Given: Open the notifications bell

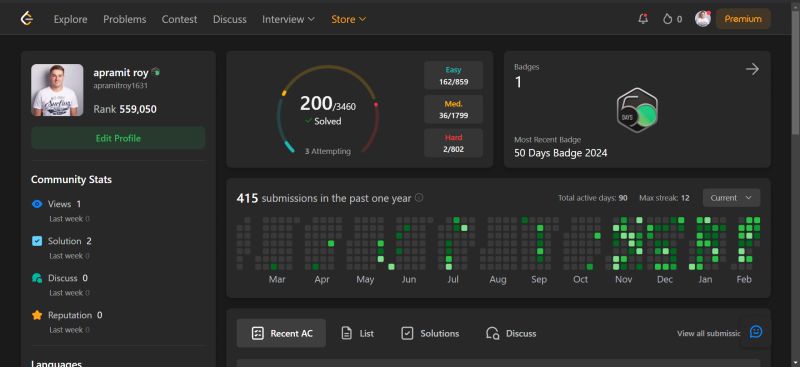Looking at the screenshot, I should [x=643, y=19].
